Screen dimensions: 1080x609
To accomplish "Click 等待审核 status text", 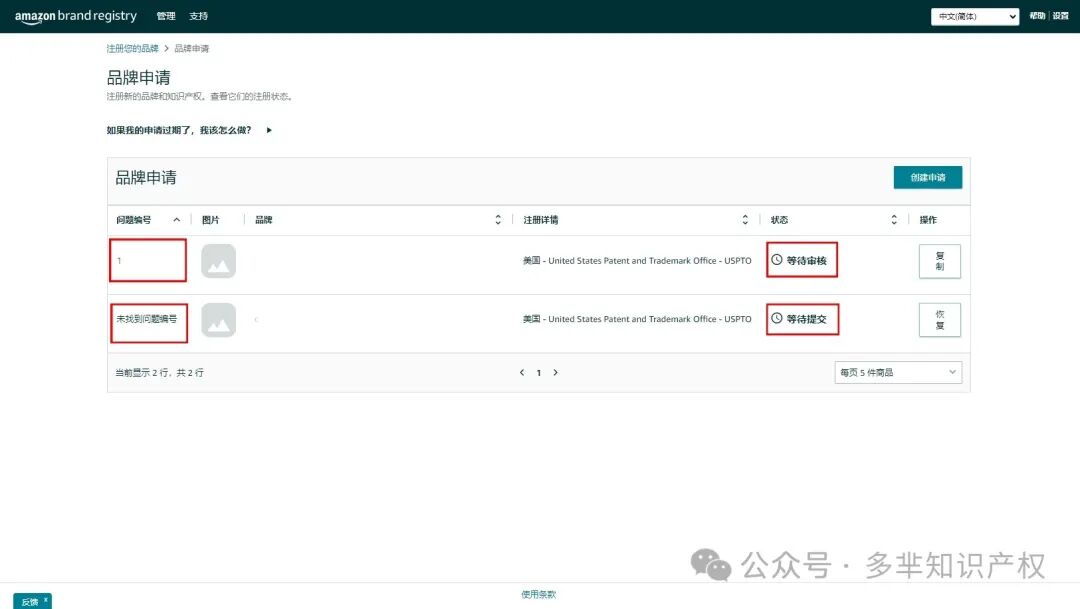I will 807,260.
